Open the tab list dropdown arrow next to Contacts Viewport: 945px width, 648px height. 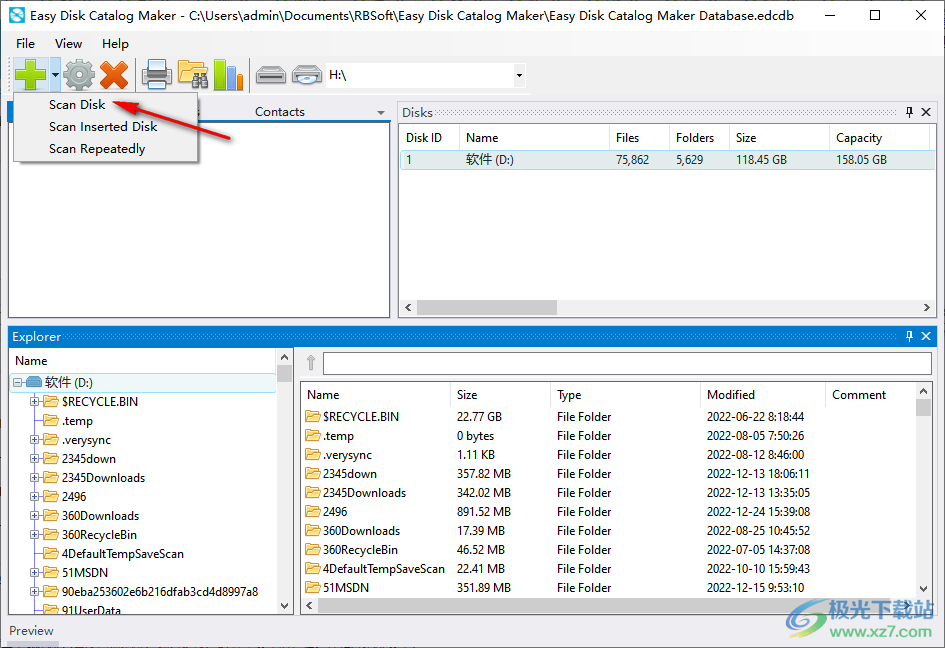point(381,113)
